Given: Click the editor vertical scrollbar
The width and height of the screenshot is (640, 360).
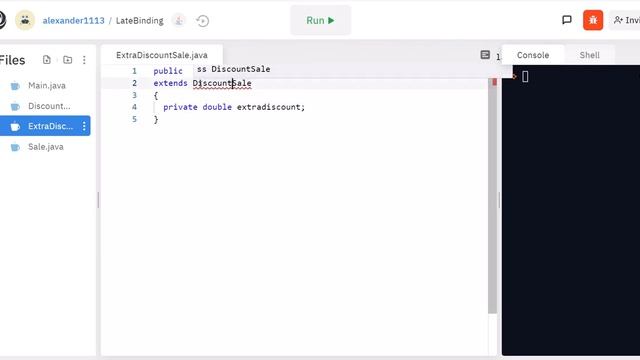Looking at the screenshot, I should [492, 196].
